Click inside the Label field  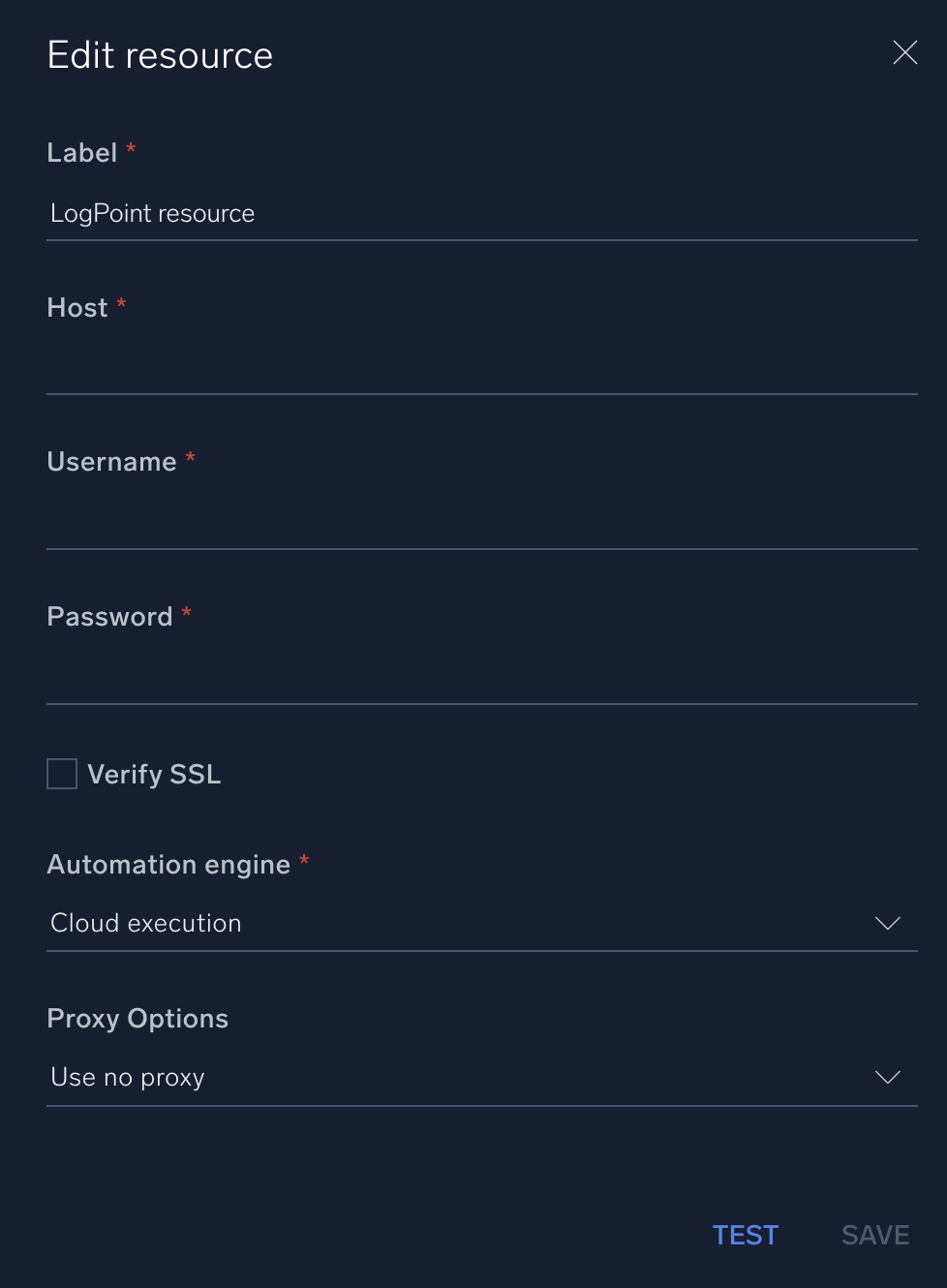482,213
